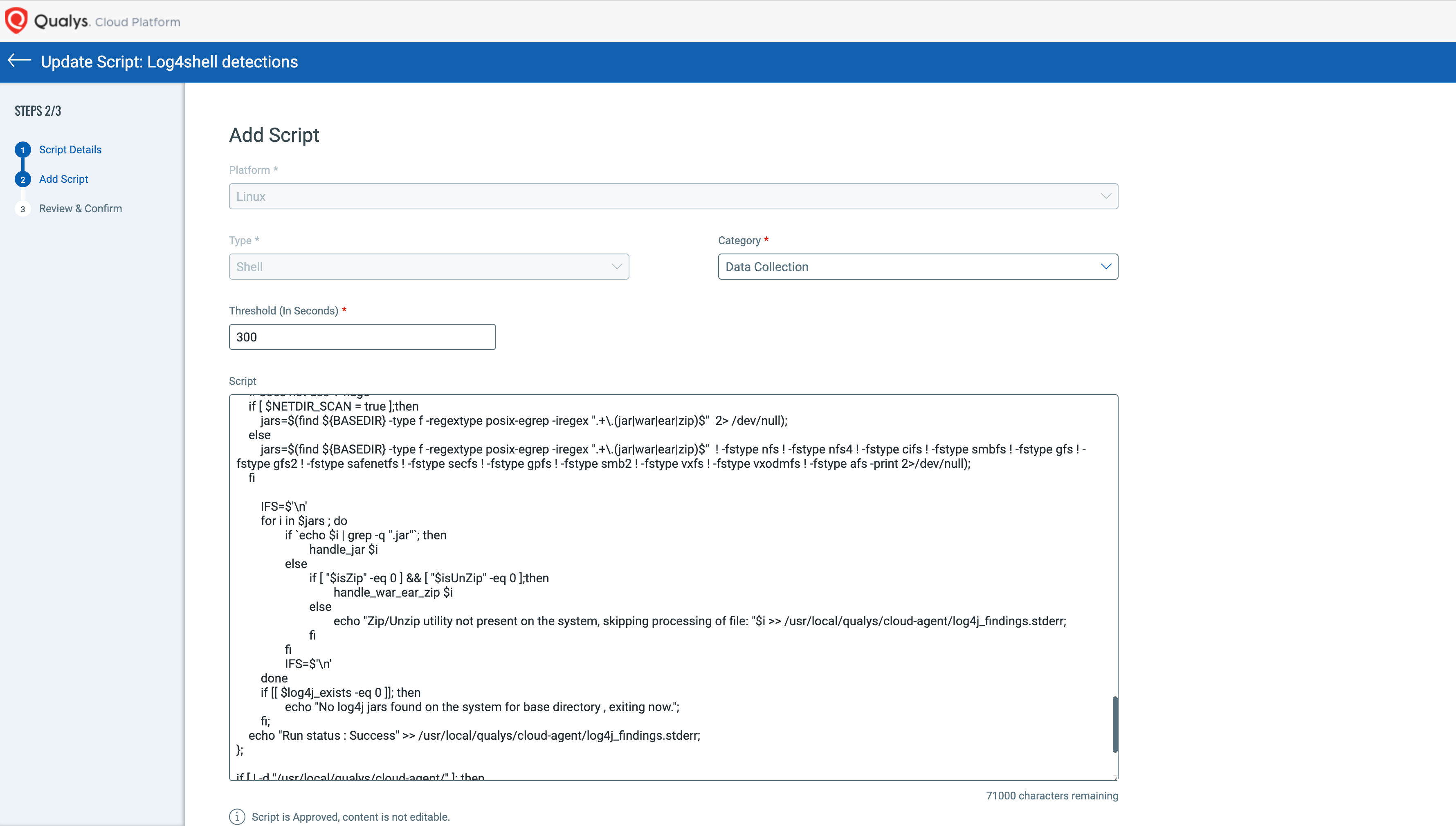Click the Type dropdown chevron arrow
This screenshot has height=826, width=1456.
tap(617, 267)
